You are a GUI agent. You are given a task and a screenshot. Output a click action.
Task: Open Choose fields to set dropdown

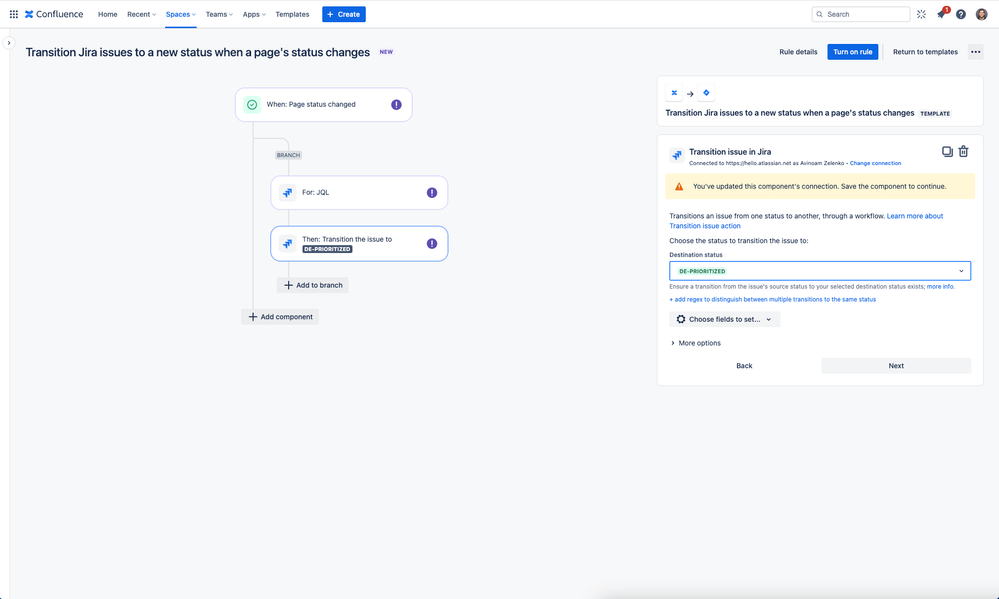pos(724,319)
